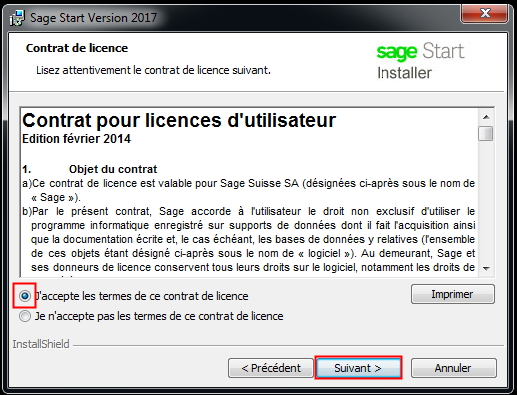Click the "Contrat de licence" header title
517x395 pixels.
(x=77, y=48)
